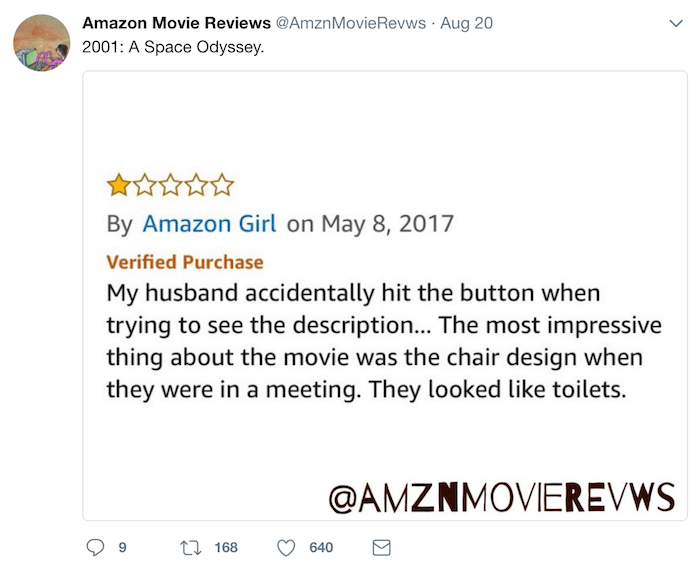
Task: Click the like count showing 640
Action: point(321,548)
